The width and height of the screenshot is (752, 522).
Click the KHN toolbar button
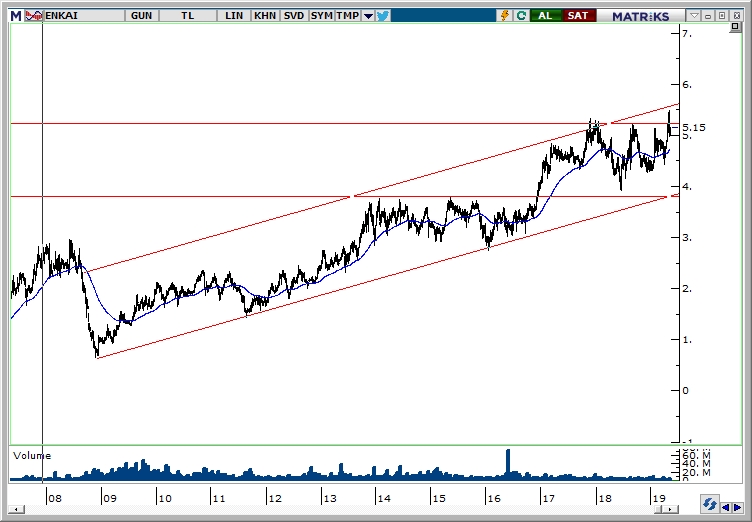pyautogui.click(x=265, y=16)
